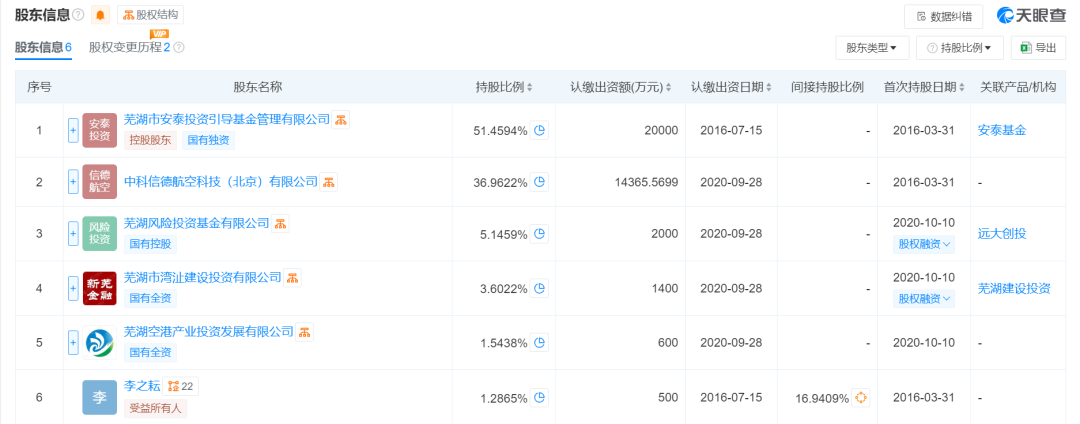The width and height of the screenshot is (1080, 424).
Task: Click the 受益所有人 tag
Action: pyautogui.click(x=156, y=407)
